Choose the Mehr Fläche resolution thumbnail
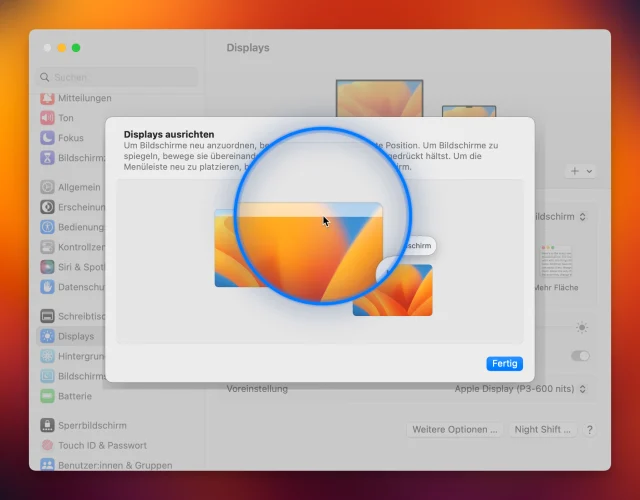 coord(556,262)
